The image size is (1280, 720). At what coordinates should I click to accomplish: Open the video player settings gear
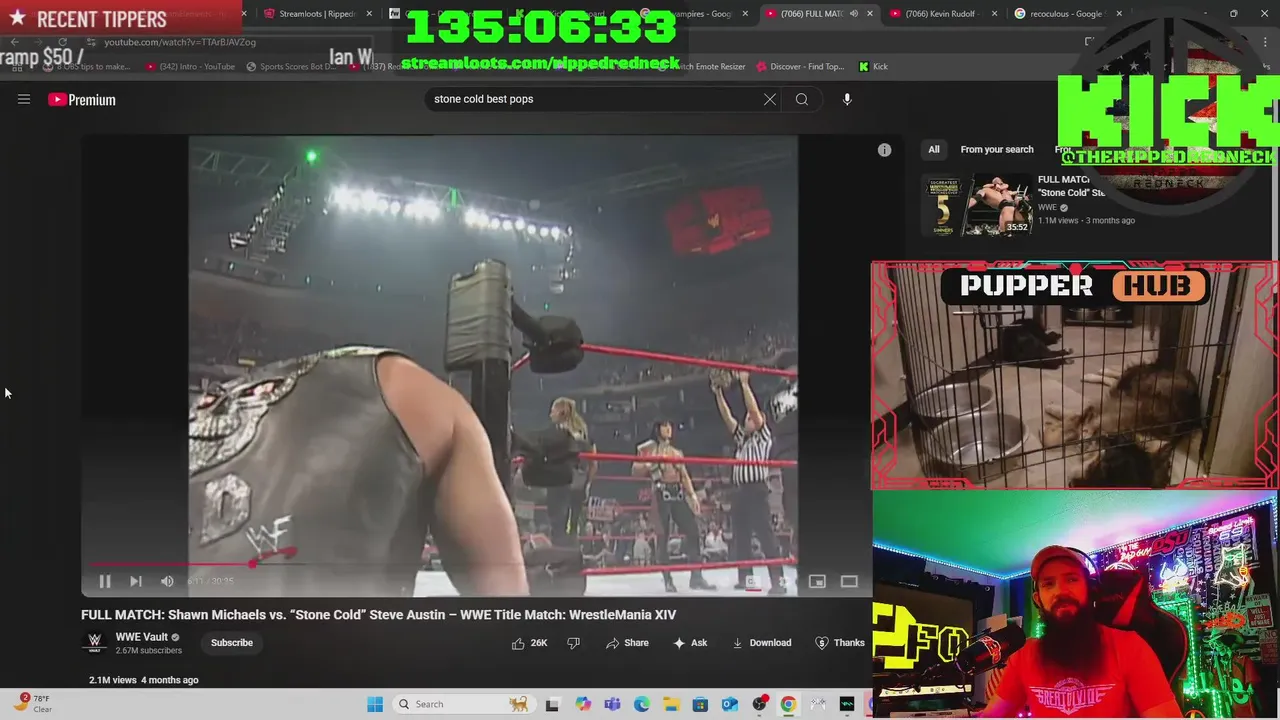coord(785,581)
